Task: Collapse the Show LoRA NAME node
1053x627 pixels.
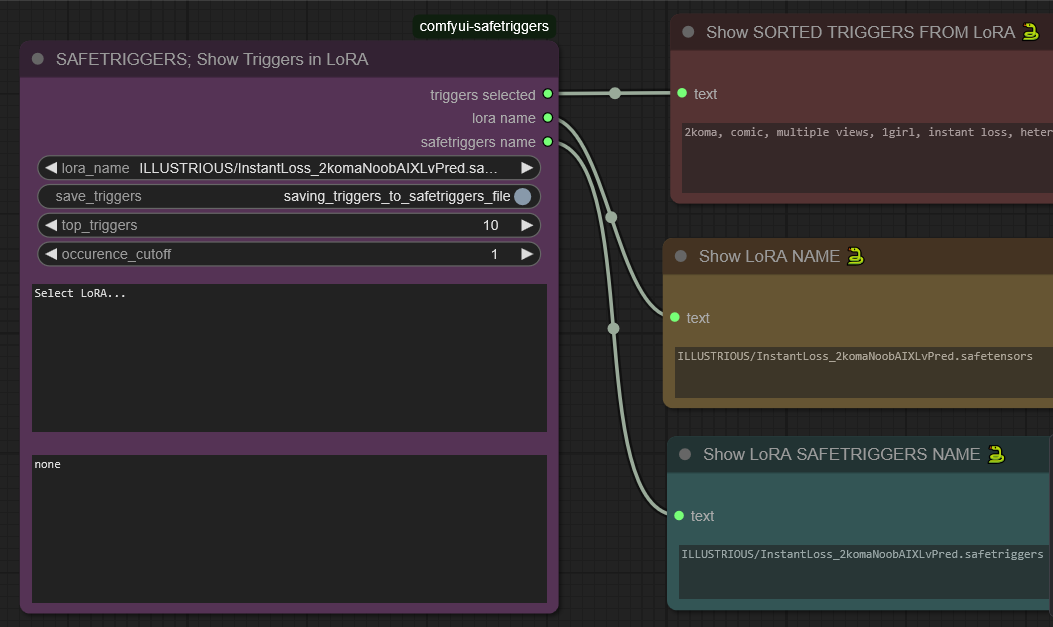Action: 681,256
